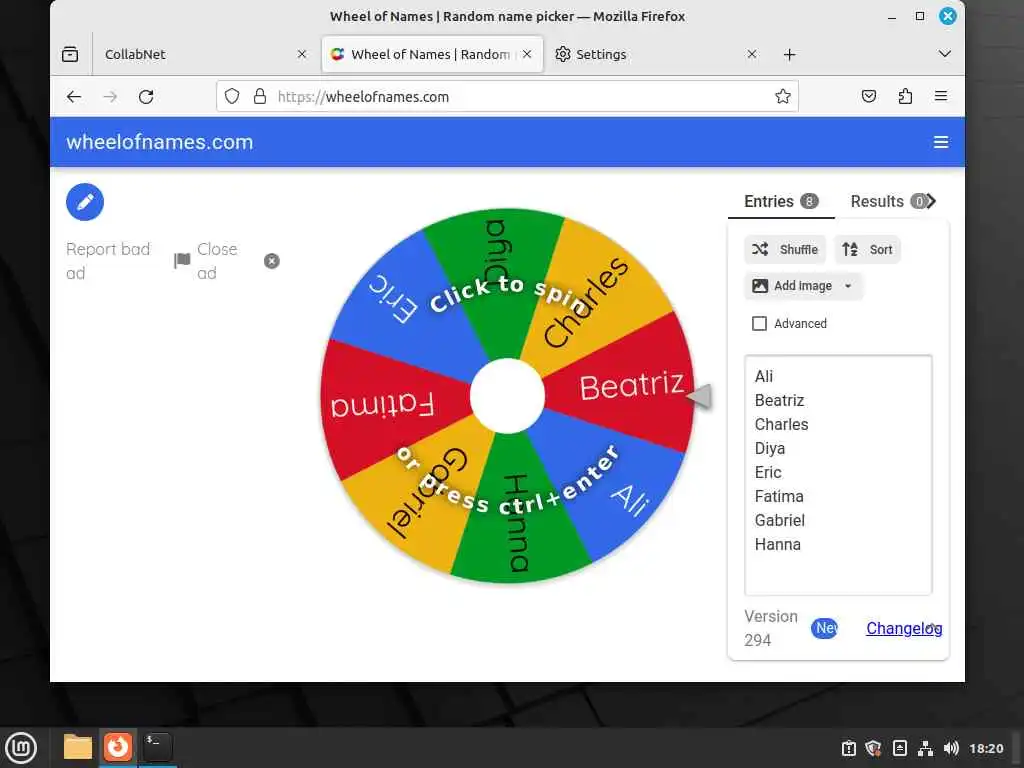Open the Pocket save icon

click(x=869, y=97)
